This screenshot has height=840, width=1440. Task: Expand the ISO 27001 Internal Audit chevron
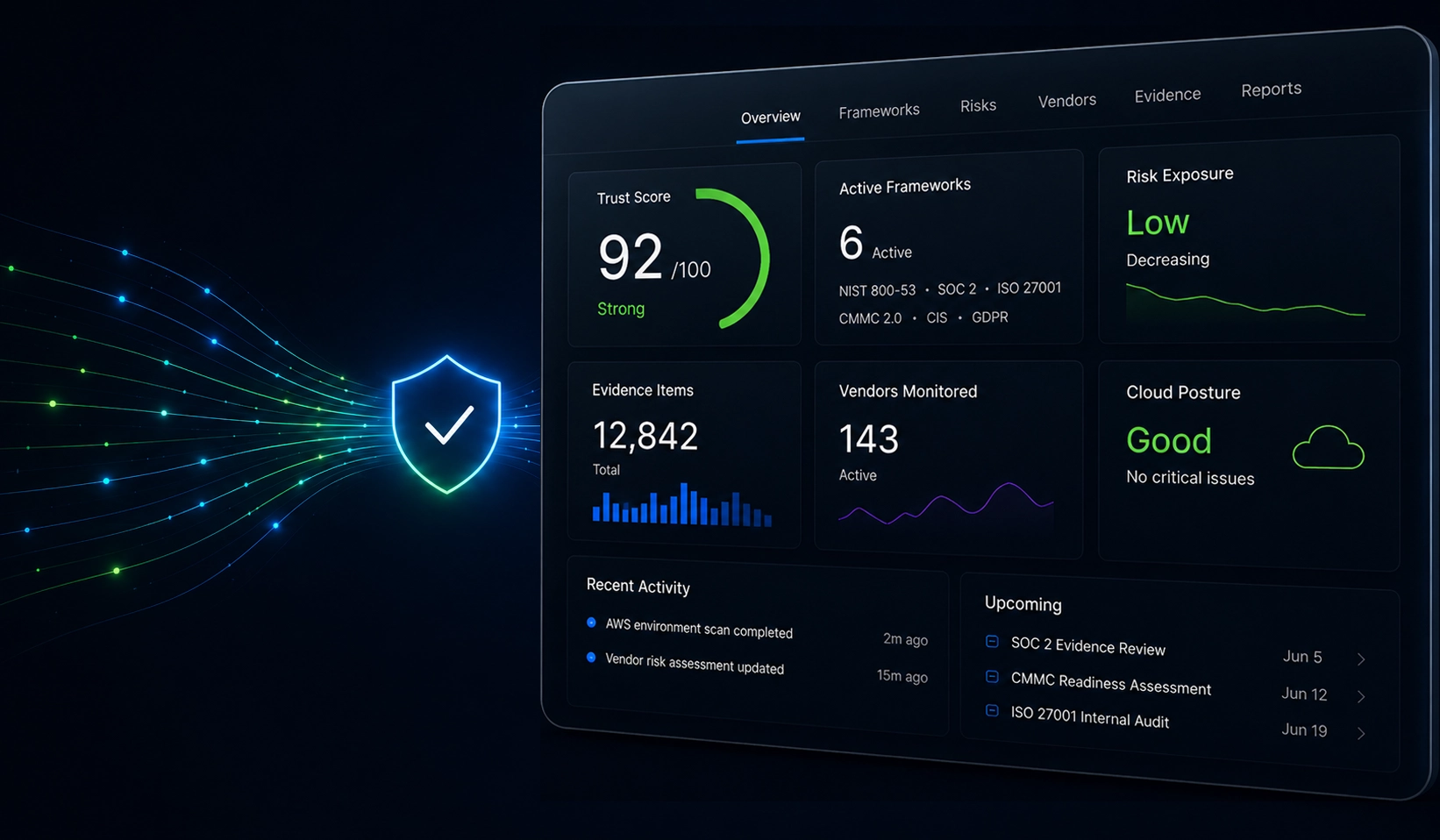coord(1361,733)
